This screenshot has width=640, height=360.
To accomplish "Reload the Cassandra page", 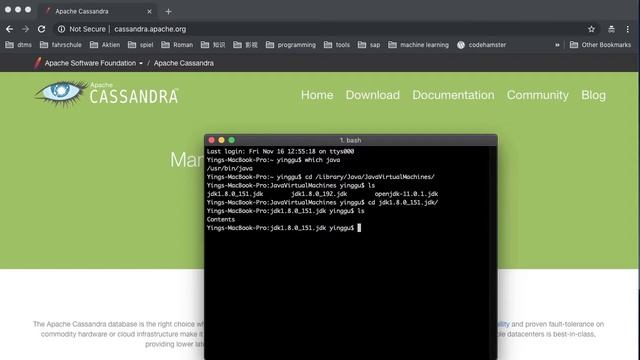I will click(x=41, y=29).
